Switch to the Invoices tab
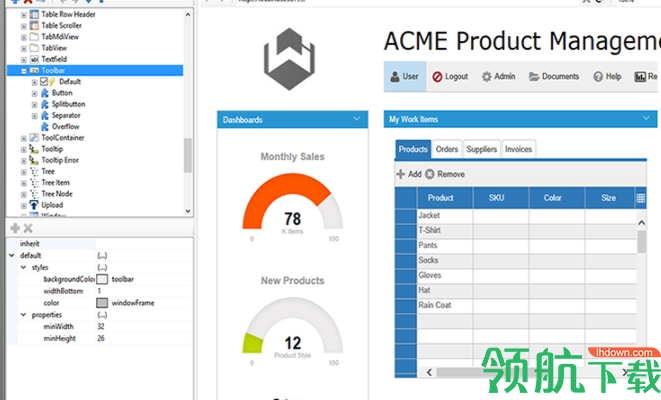The height and width of the screenshot is (400, 661). click(x=519, y=149)
